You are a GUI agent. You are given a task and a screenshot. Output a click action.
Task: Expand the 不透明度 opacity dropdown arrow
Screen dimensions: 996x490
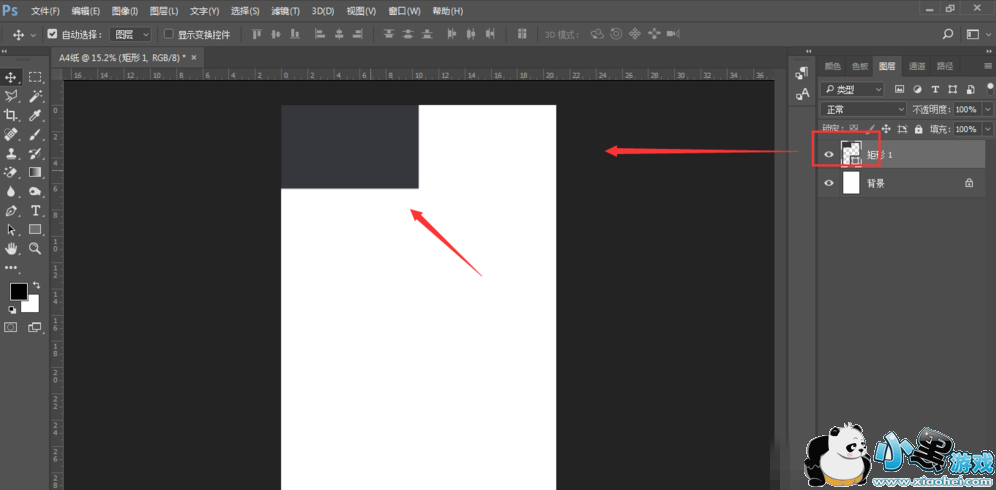coord(988,109)
